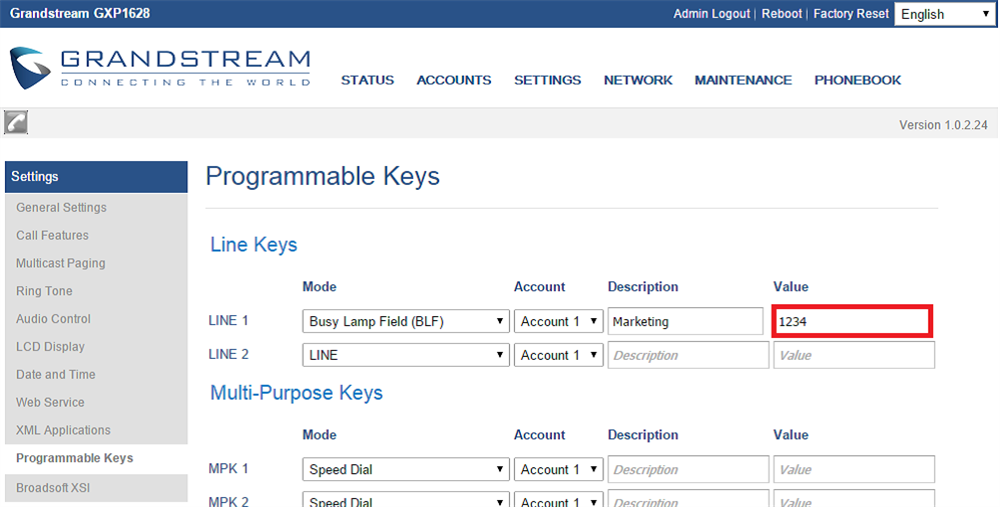This screenshot has width=1000, height=507.
Task: Open Ring Tone settings
Action: pyautogui.click(x=44, y=291)
